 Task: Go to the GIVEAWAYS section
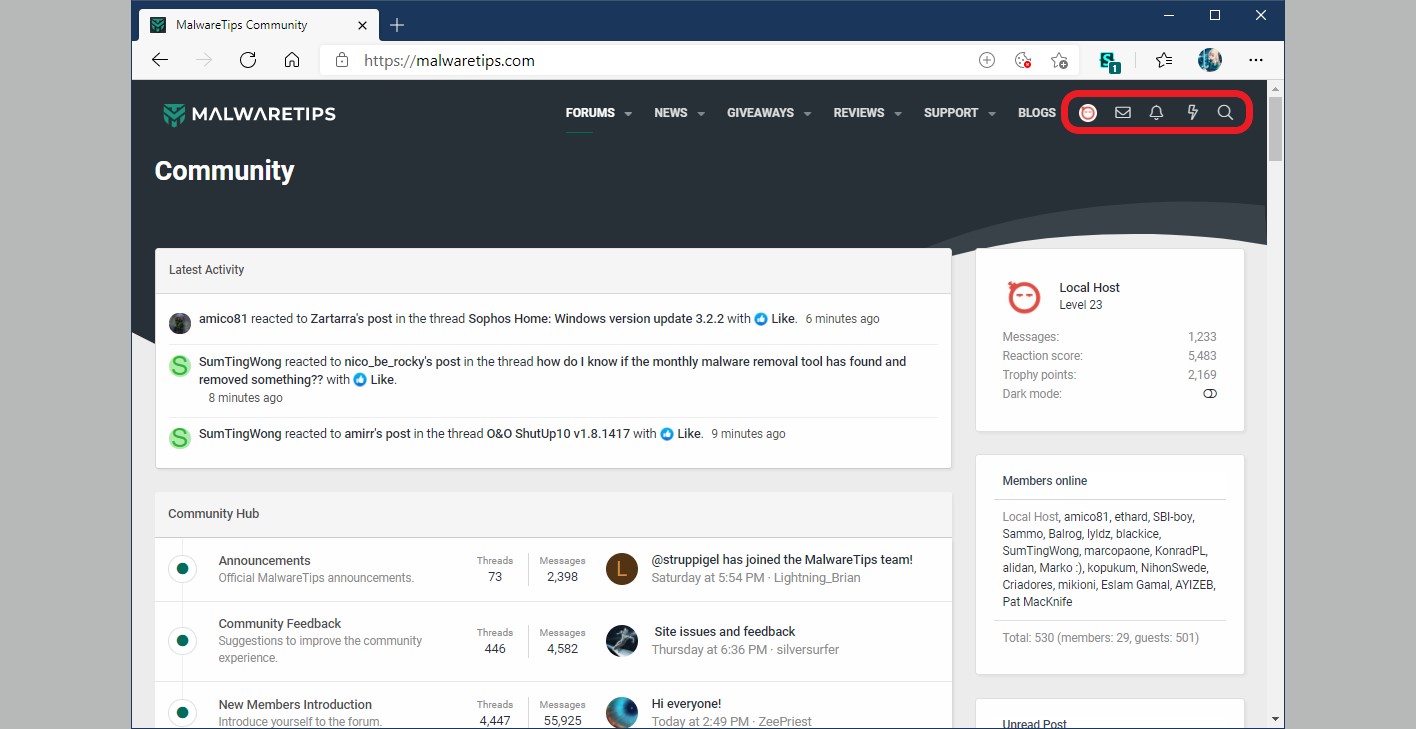point(760,113)
